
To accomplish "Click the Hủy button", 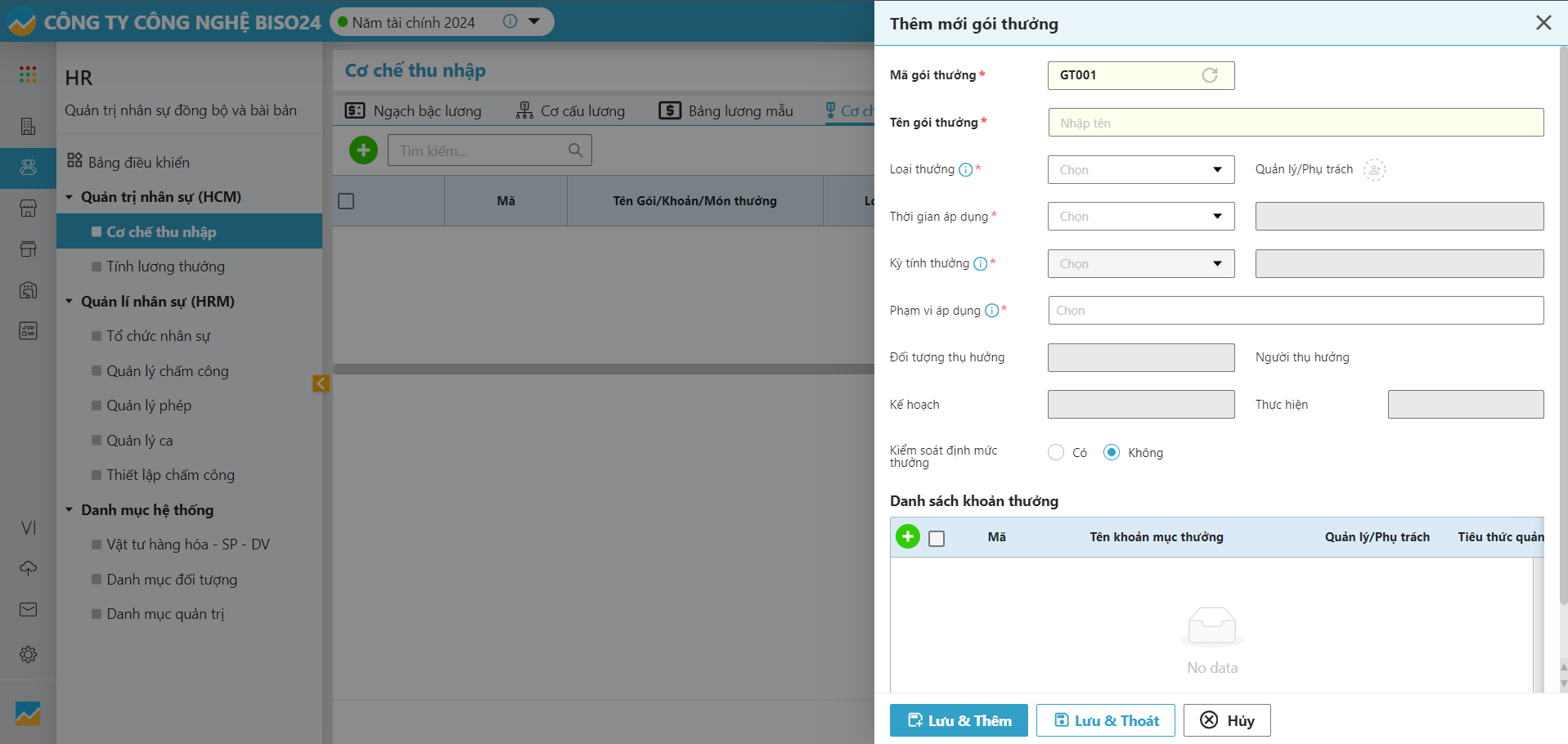I will [1226, 720].
